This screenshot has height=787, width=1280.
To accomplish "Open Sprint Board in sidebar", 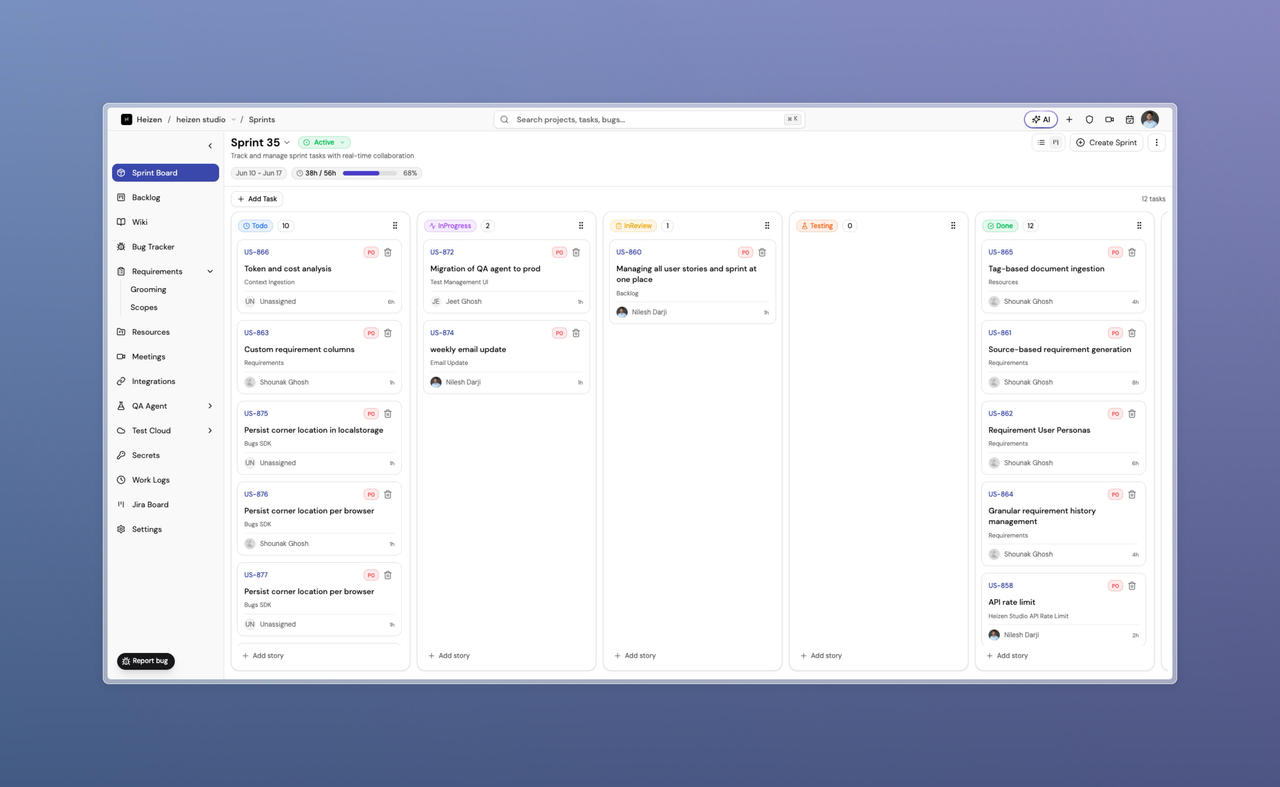I will point(165,173).
